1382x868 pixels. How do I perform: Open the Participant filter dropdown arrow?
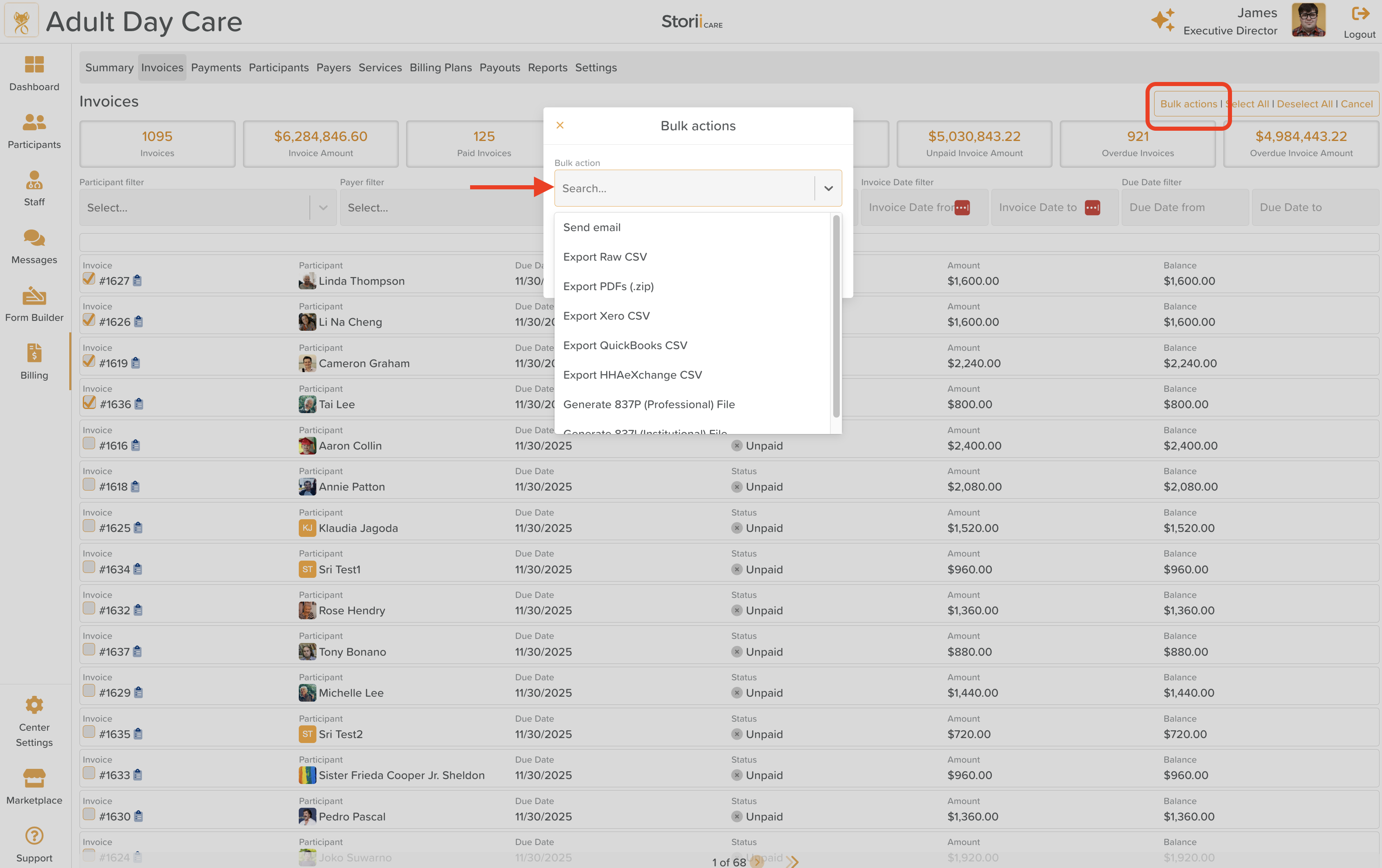click(x=323, y=208)
